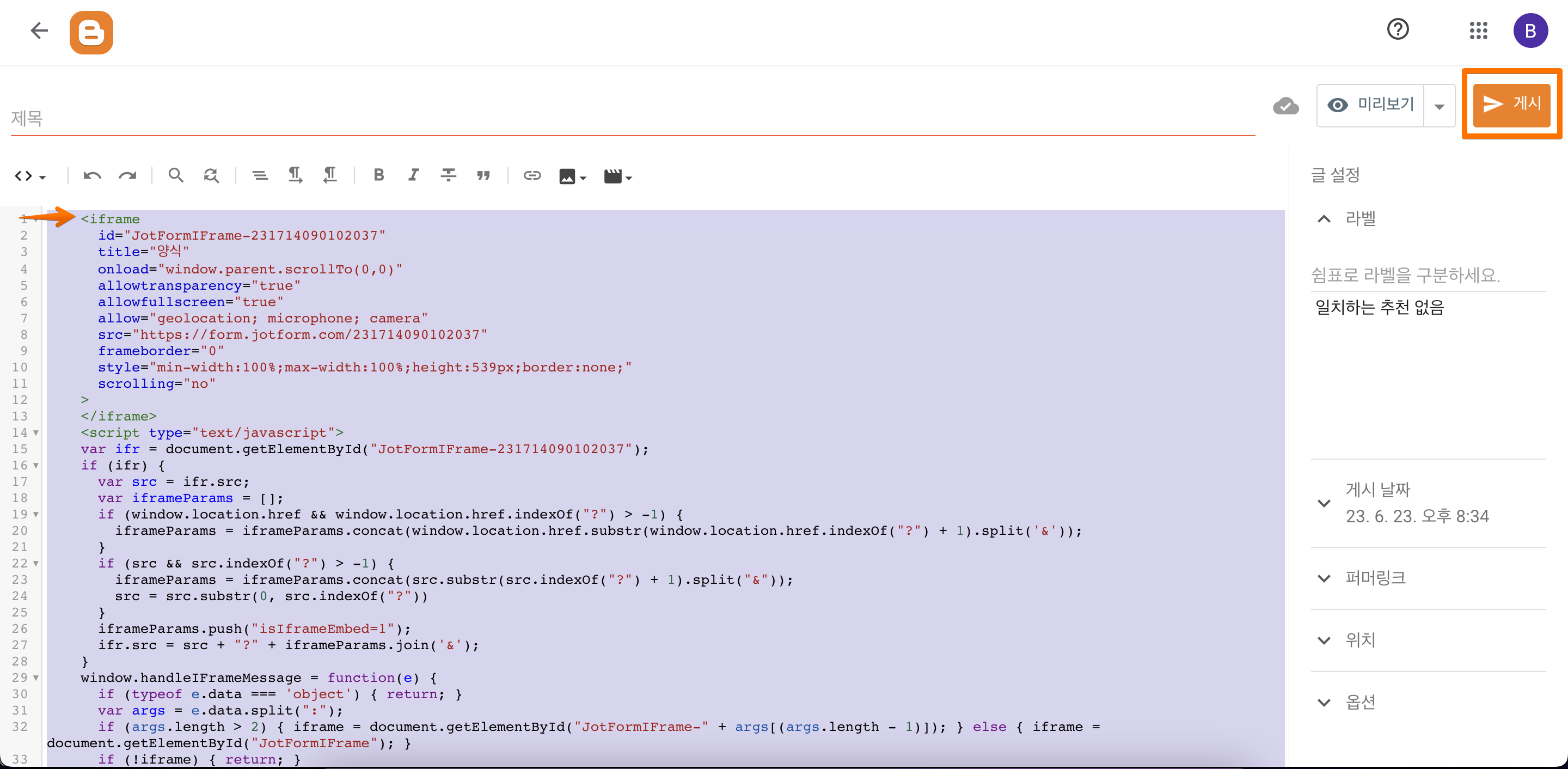This screenshot has height=769, width=1568.
Task: Expand the 게시 날짜 section
Action: [x=1324, y=503]
